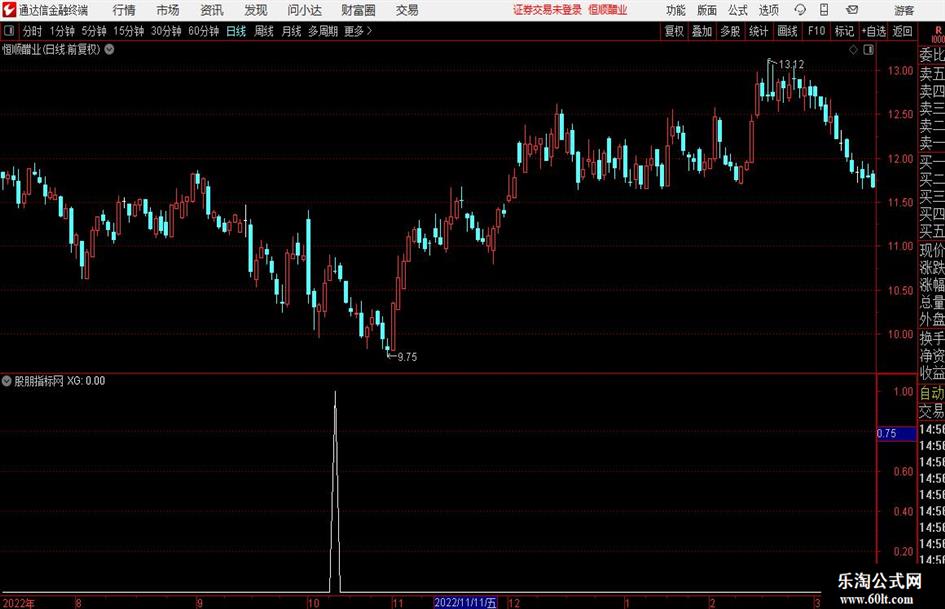Switch to 周线 weekly period tab
The width and height of the screenshot is (945, 609).
263,31
